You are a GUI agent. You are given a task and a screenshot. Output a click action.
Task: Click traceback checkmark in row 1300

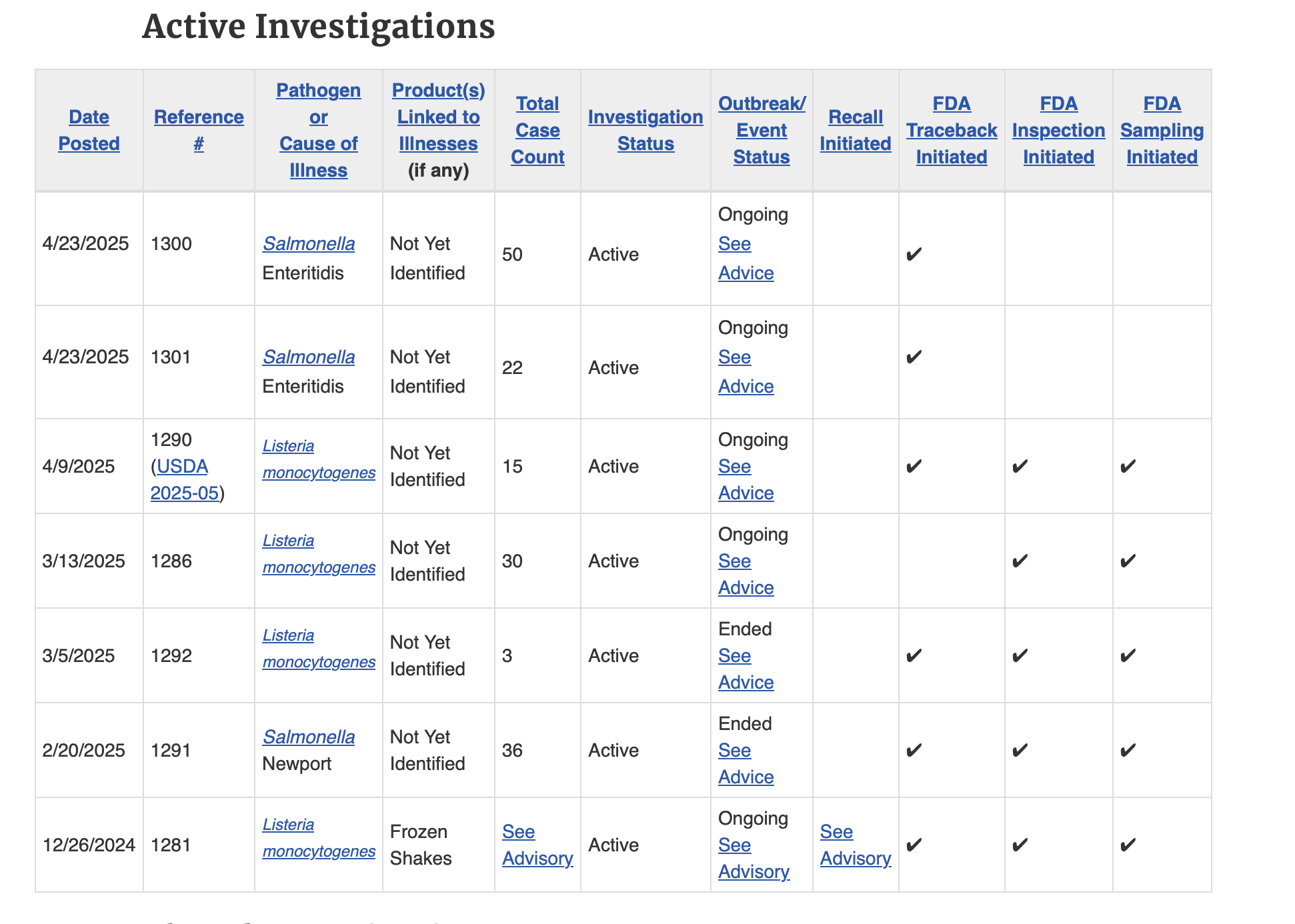click(x=914, y=254)
